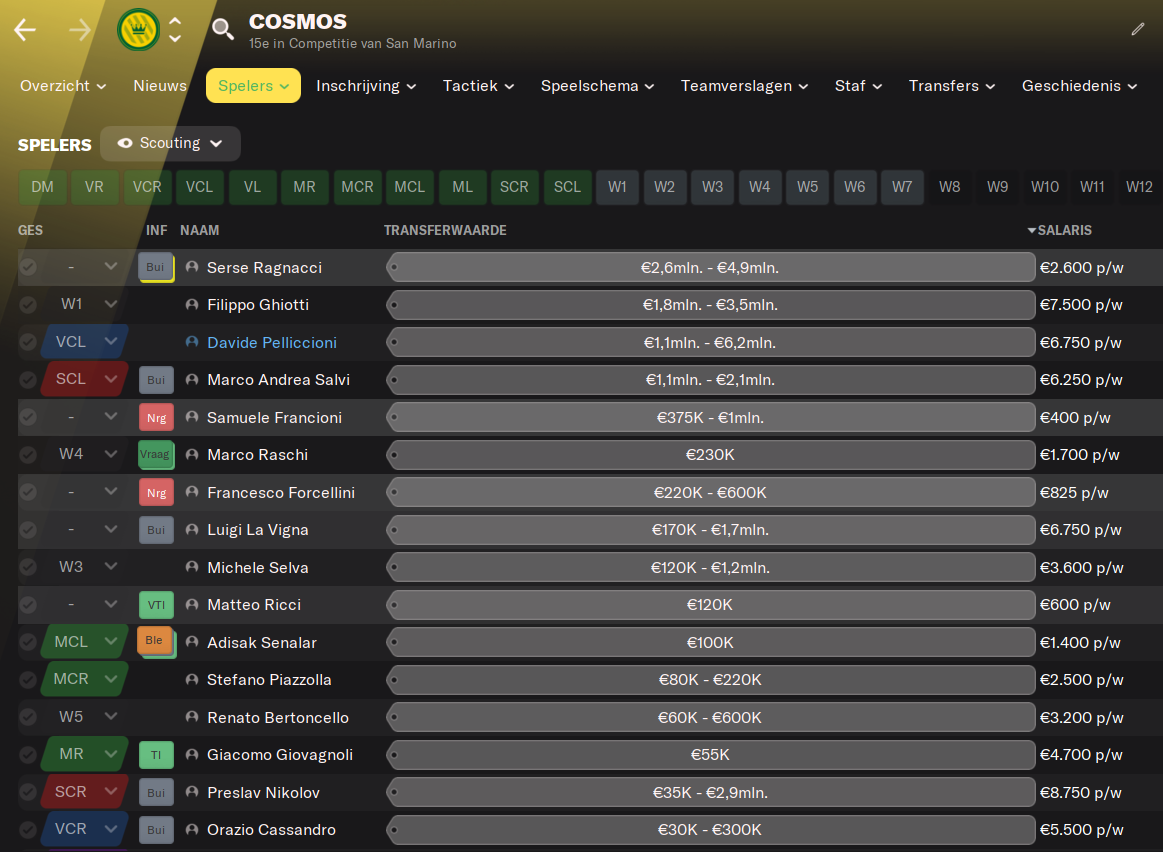Open search with the magnifier icon
The image size is (1163, 852).
click(223, 29)
